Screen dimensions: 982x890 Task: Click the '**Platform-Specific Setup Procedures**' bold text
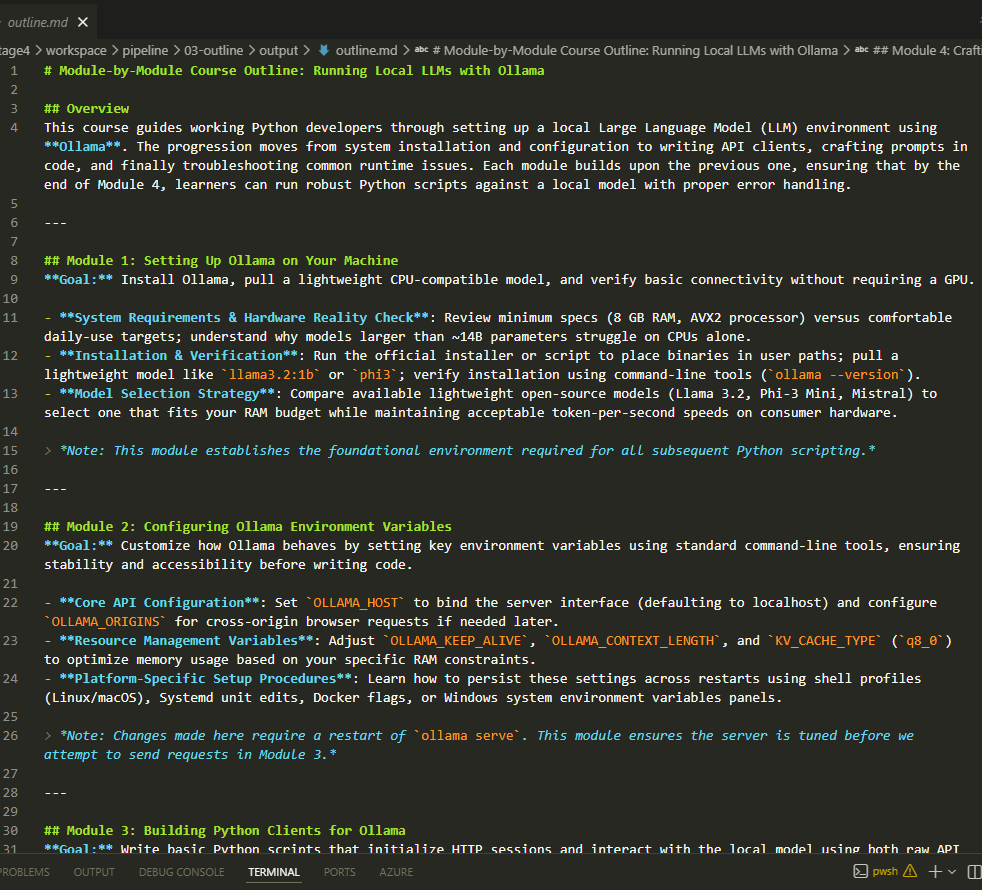click(x=206, y=678)
